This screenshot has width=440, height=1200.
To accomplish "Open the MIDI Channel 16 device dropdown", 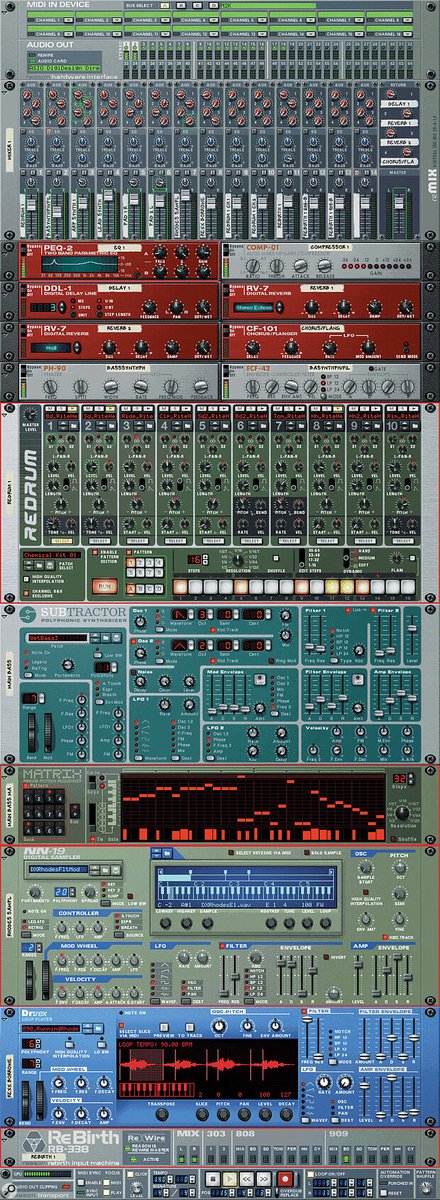I will (407, 34).
